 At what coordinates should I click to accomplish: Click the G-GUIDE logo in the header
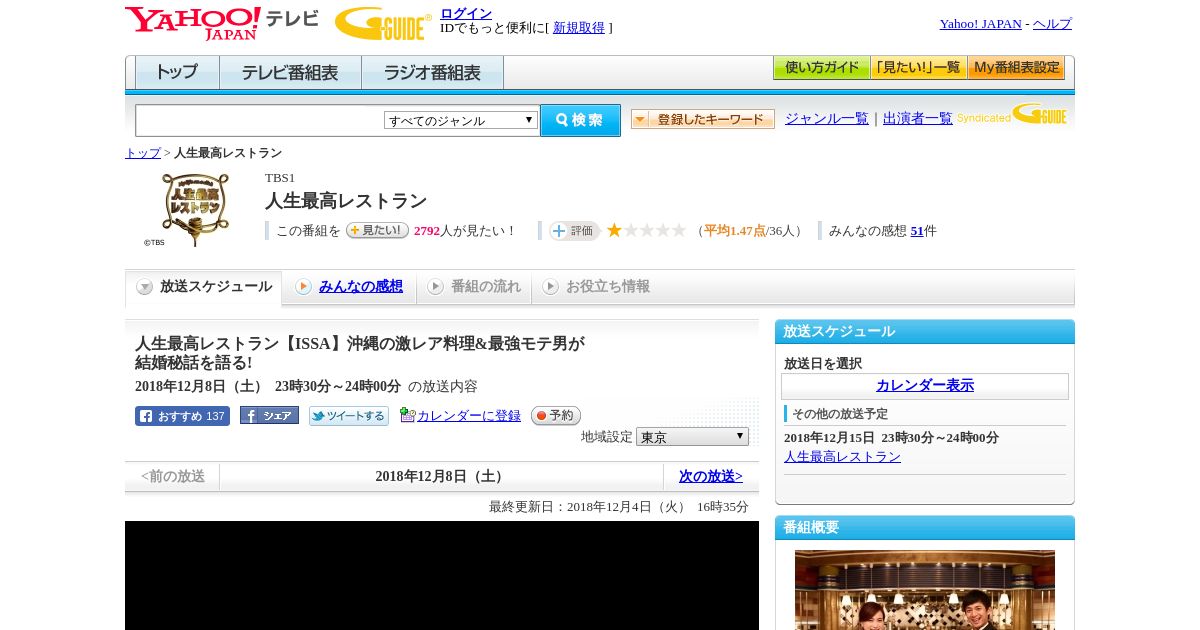[x=383, y=24]
